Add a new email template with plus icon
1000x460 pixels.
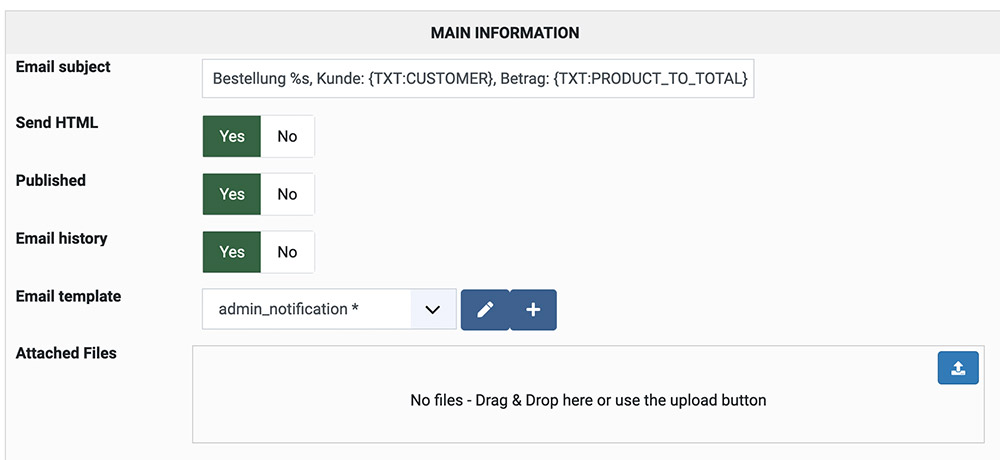pos(533,310)
